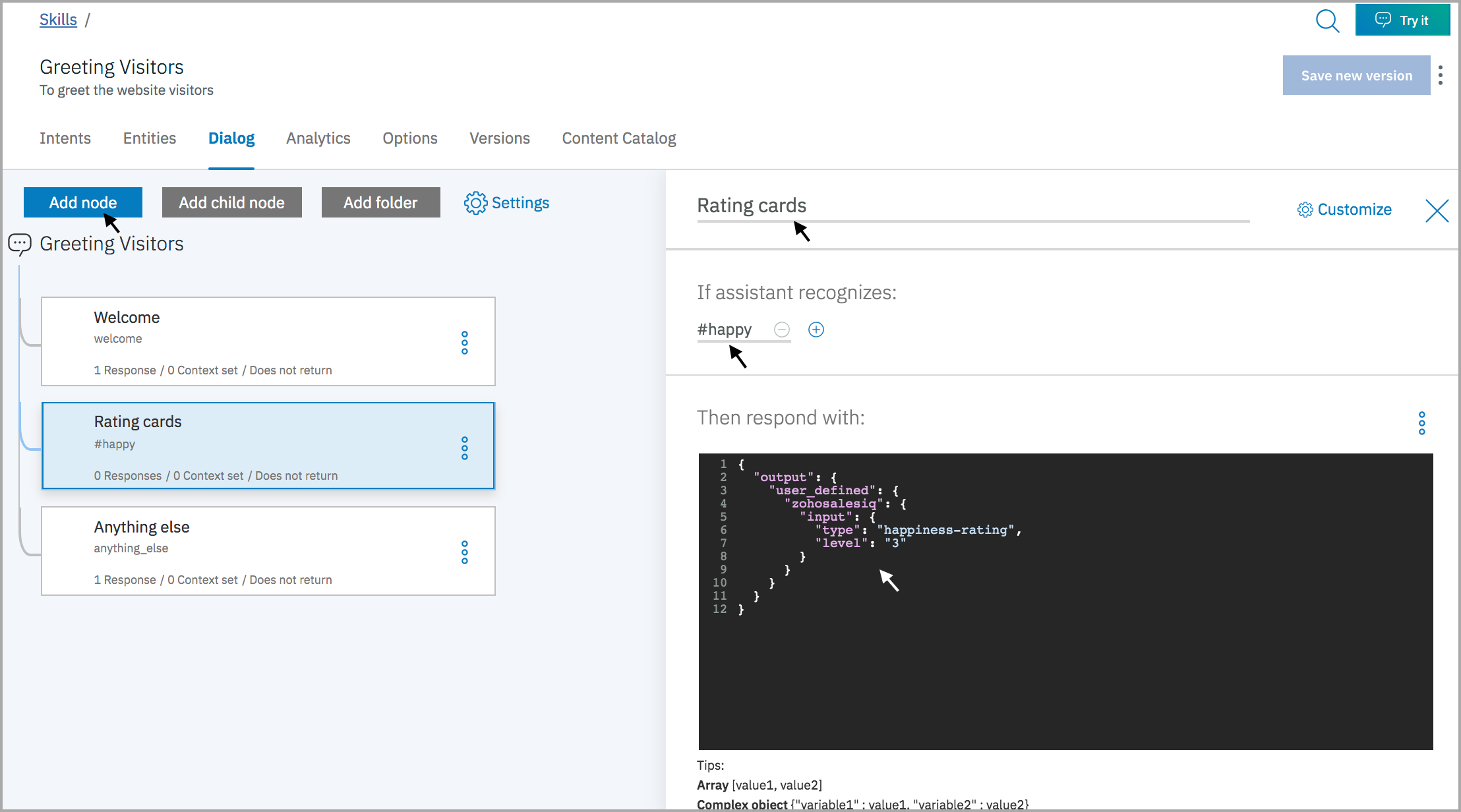Close the Rating cards node editor panel
This screenshot has height=812, width=1461.
1437,211
